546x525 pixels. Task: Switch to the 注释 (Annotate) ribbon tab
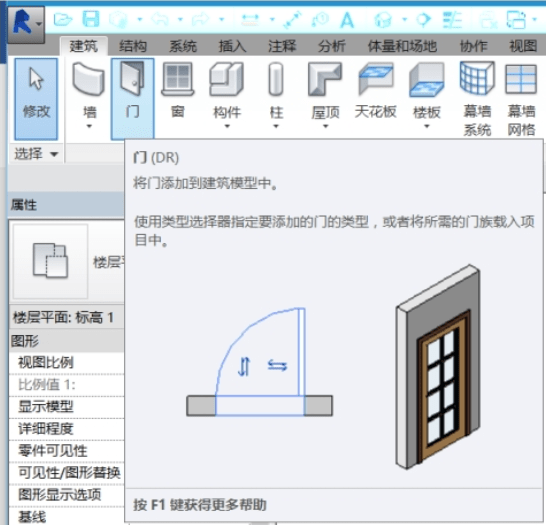[282, 46]
